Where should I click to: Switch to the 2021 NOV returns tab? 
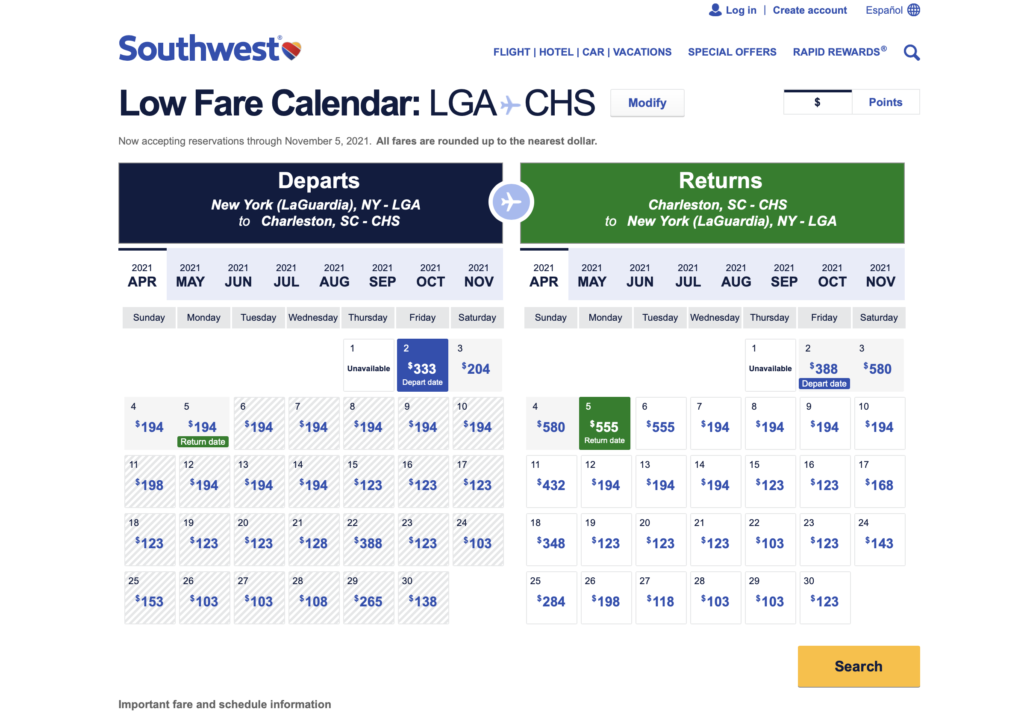click(x=880, y=275)
